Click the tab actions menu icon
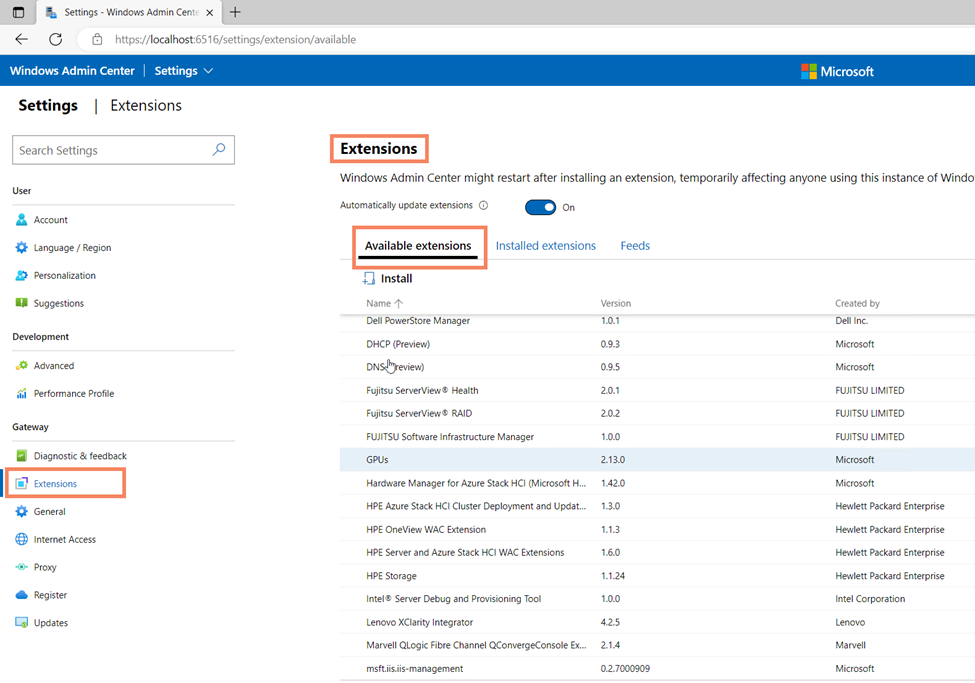975x683 pixels. [x=19, y=12]
